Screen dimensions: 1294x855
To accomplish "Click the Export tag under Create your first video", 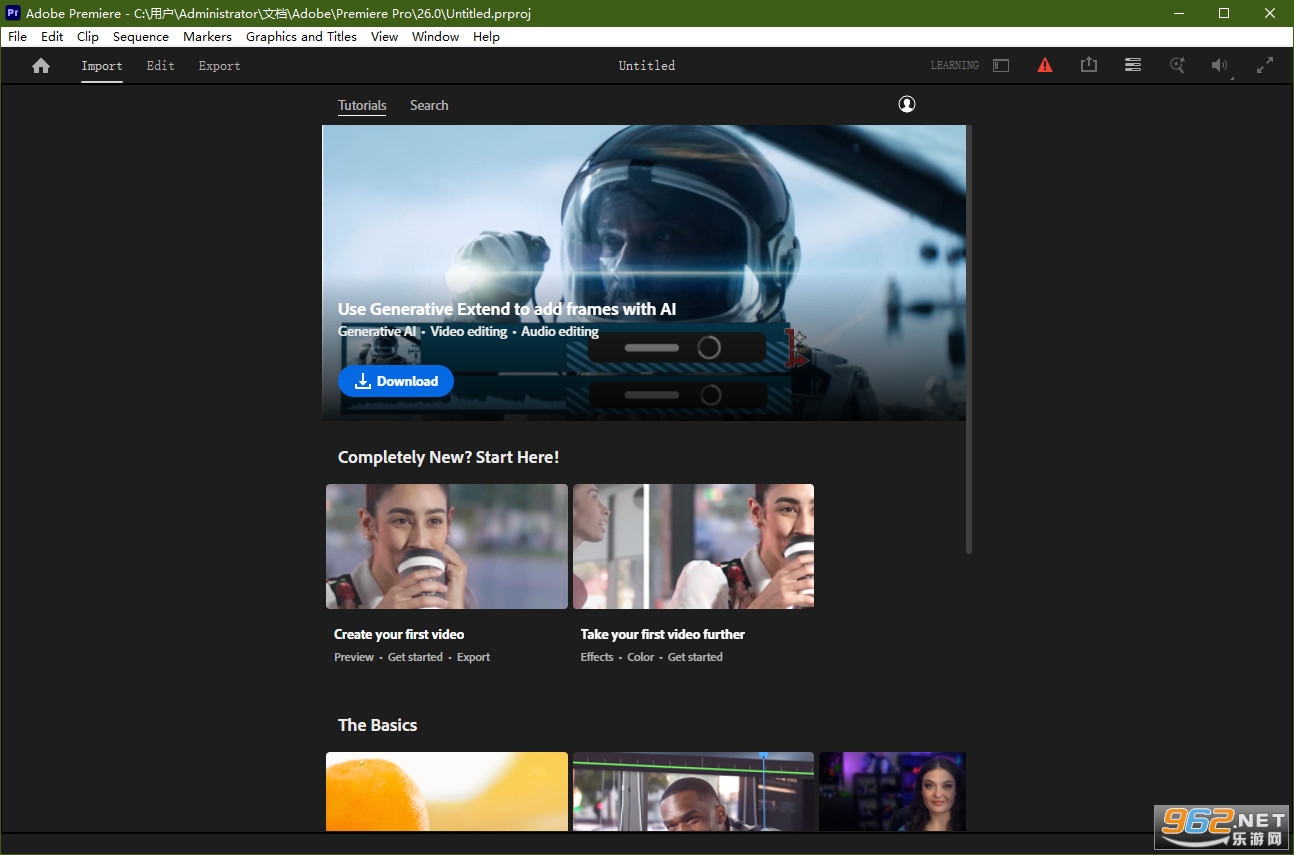I will (474, 657).
